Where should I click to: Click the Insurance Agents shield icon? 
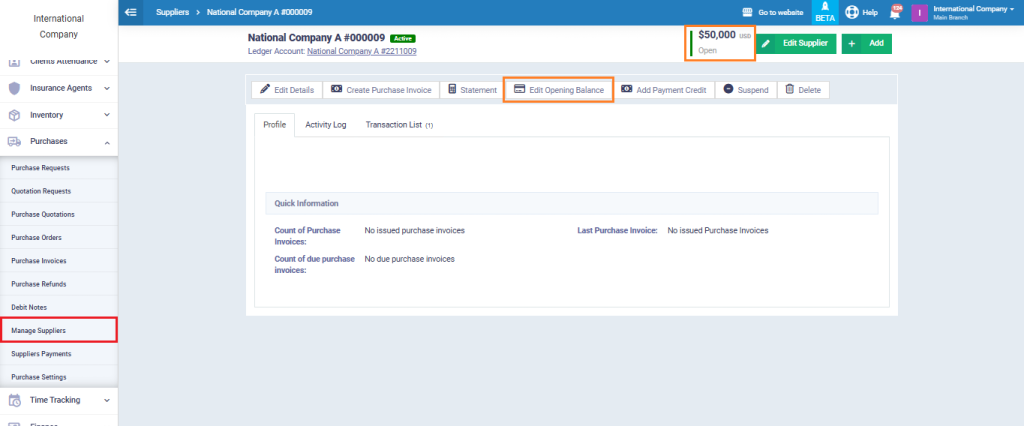point(14,88)
